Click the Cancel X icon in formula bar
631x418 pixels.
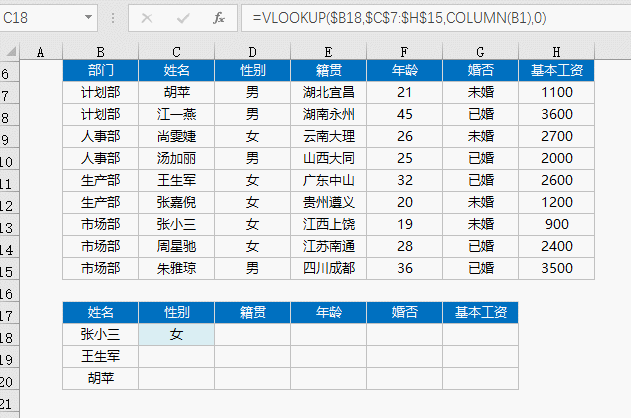[147, 18]
